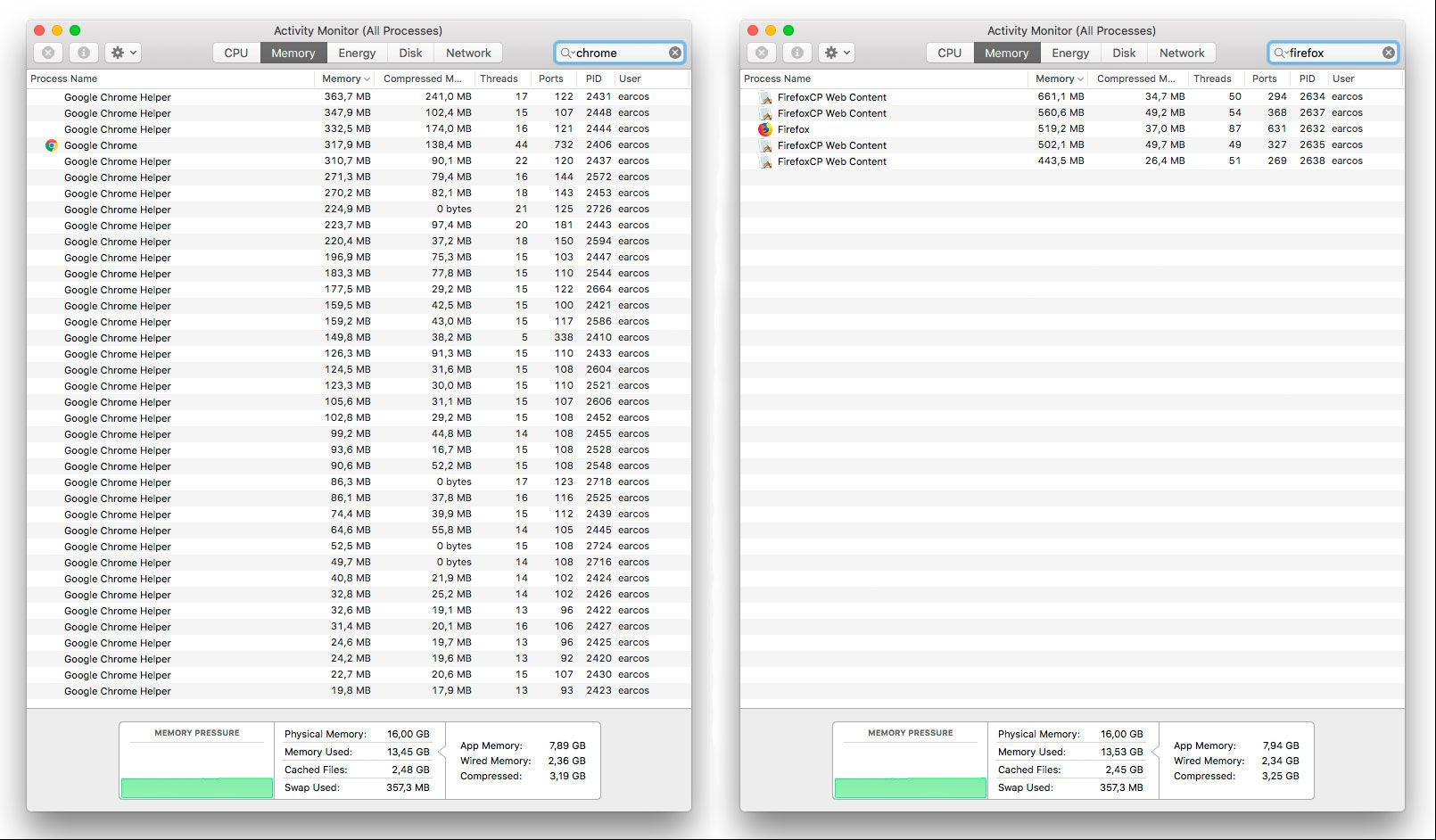Image resolution: width=1436 pixels, height=840 pixels.
Task: Focus the chrome search input field
Action: 621,53
